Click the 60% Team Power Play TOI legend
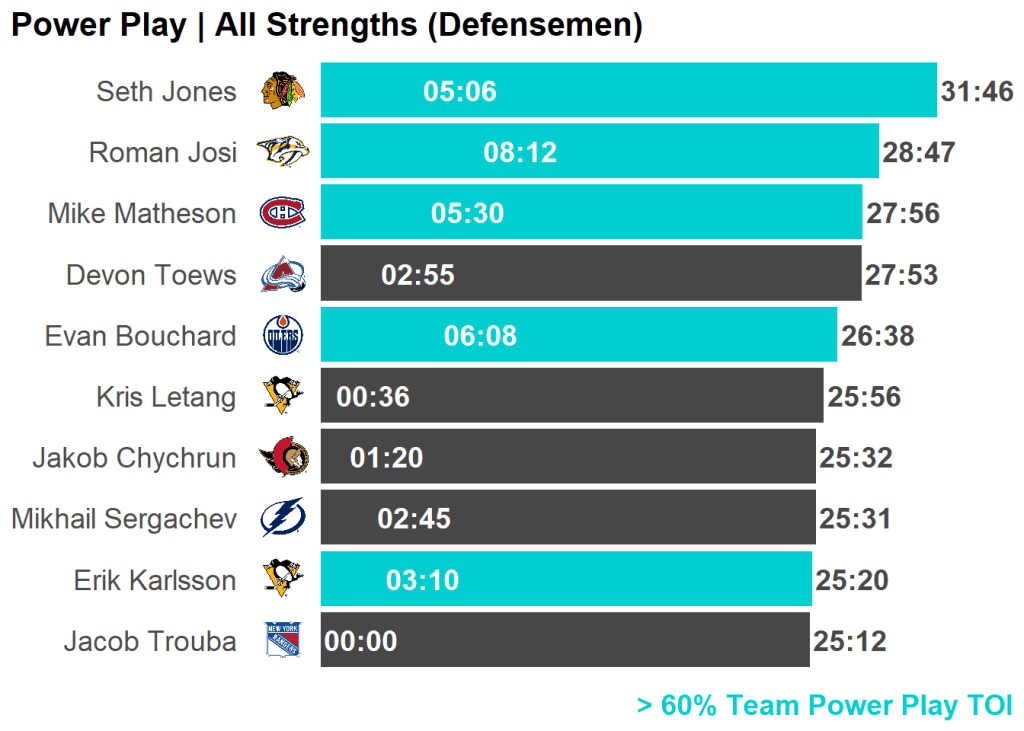The width and height of the screenshot is (1024, 731). (x=824, y=705)
